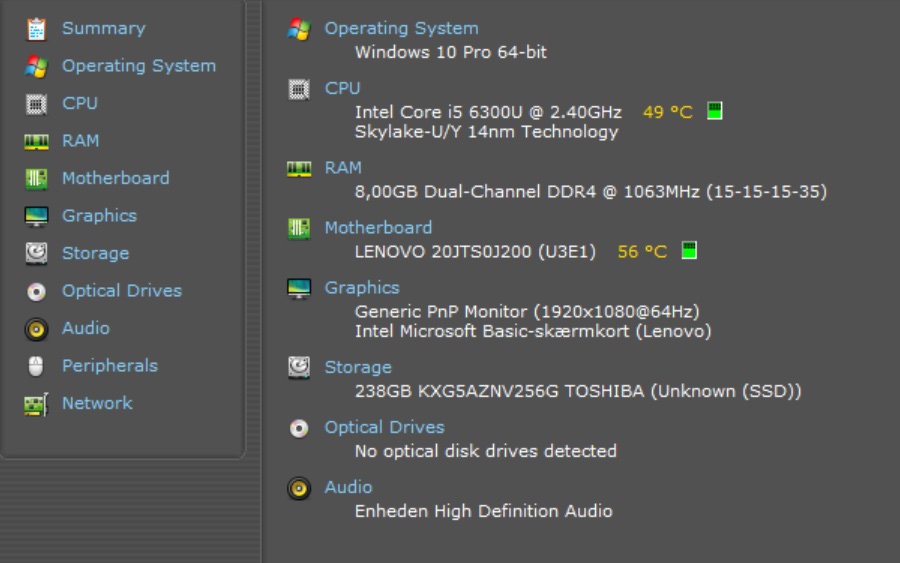
Task: Click the Summary clipboard icon in sidebar
Action: coord(36,29)
